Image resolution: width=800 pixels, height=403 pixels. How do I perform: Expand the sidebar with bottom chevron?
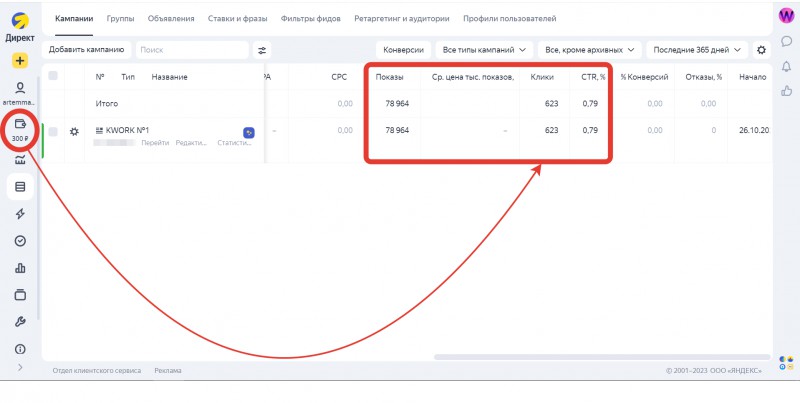[20, 367]
